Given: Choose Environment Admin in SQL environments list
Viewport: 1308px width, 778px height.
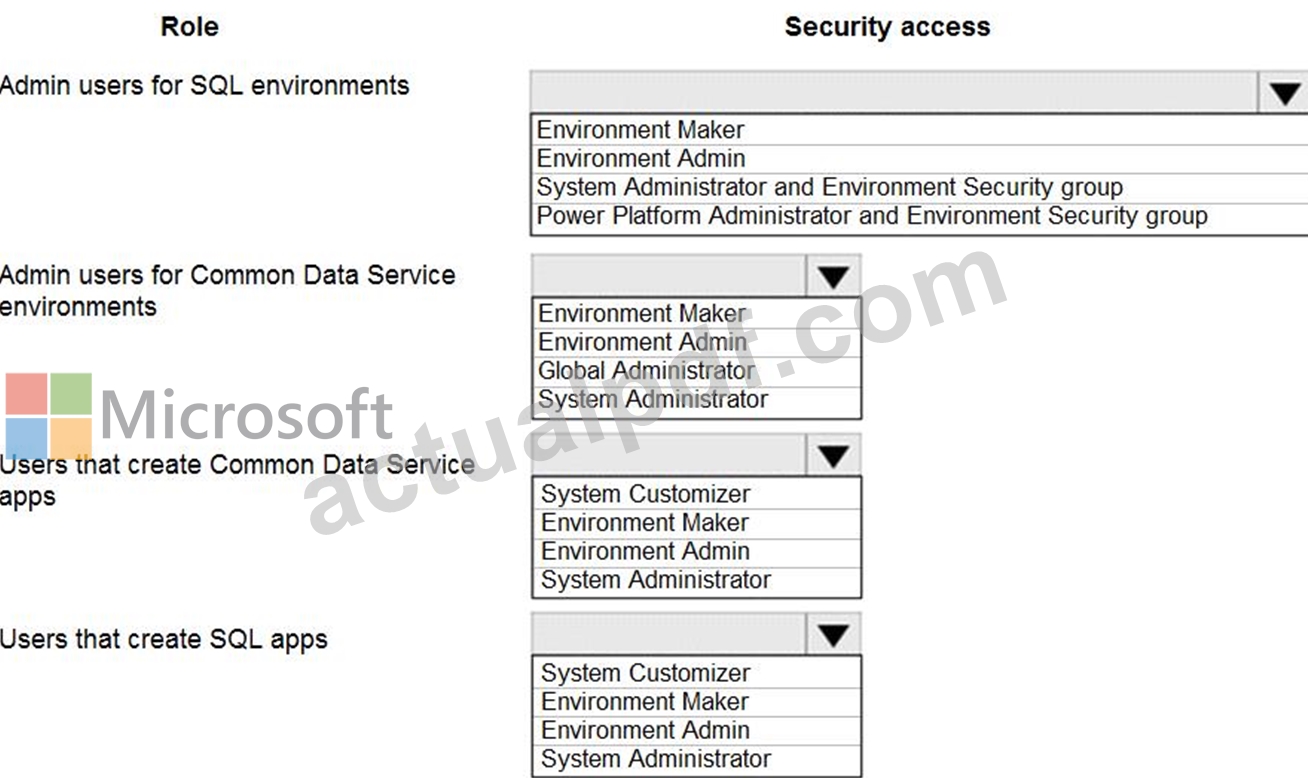Looking at the screenshot, I should pyautogui.click(x=919, y=158).
